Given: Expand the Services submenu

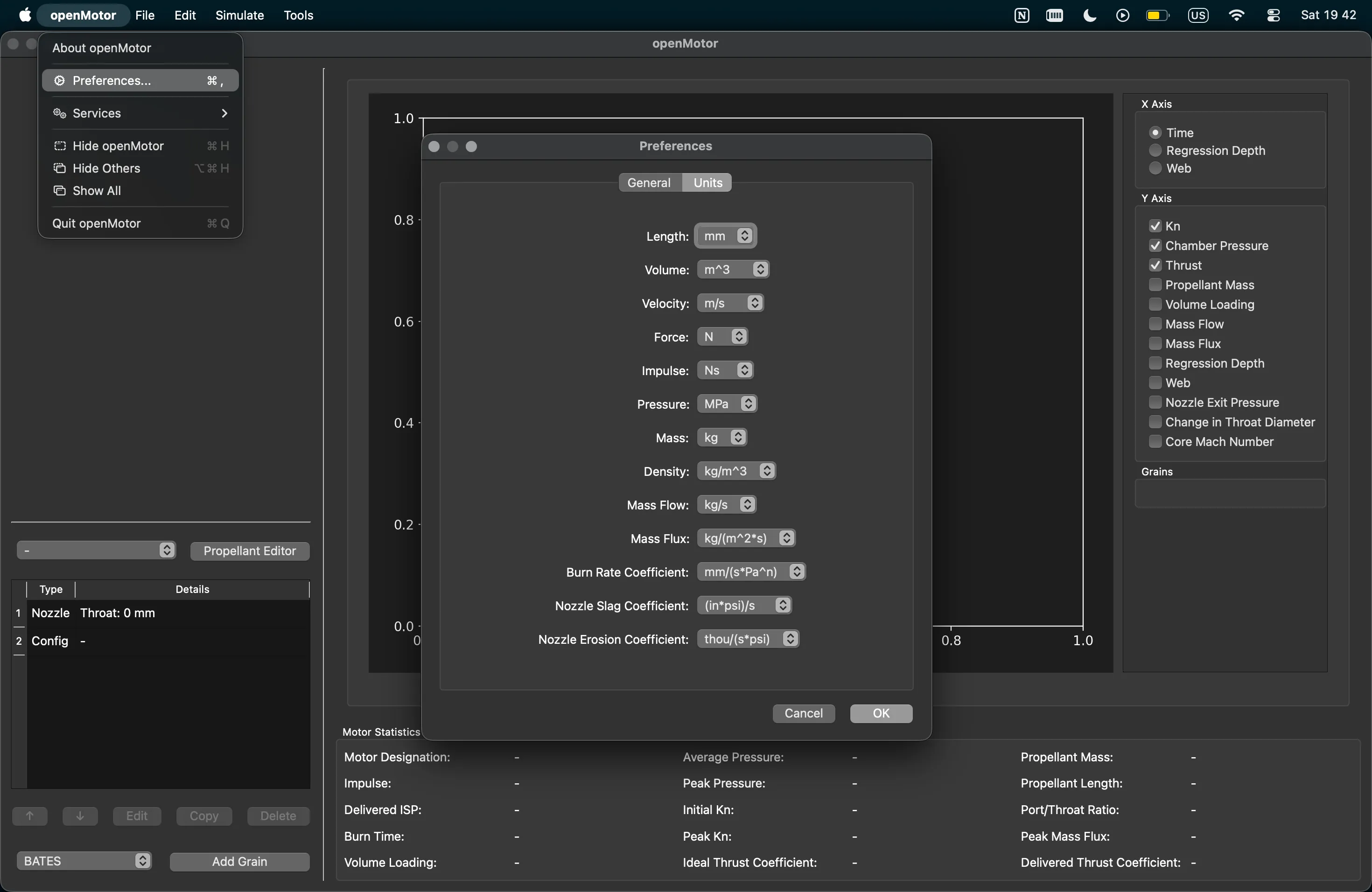Looking at the screenshot, I should [x=140, y=113].
